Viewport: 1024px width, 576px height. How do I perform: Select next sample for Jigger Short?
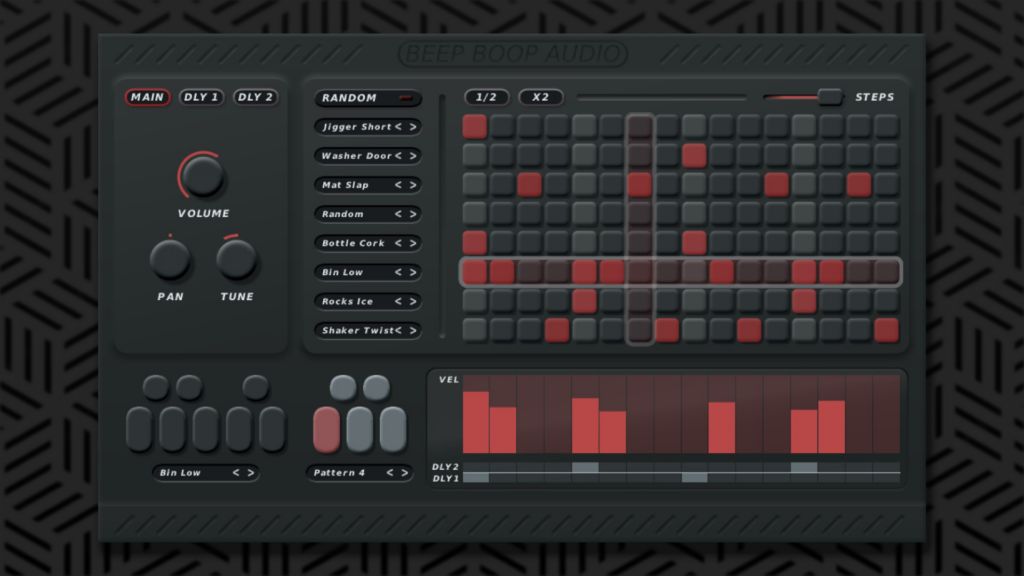pyautogui.click(x=413, y=127)
